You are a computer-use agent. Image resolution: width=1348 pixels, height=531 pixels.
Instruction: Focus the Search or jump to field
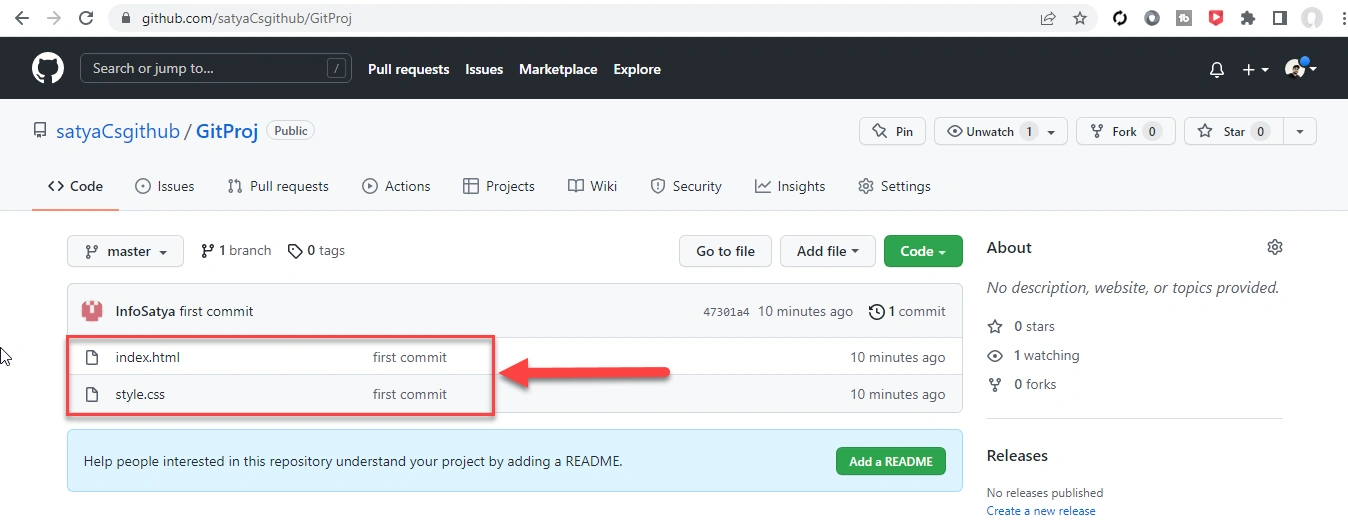[x=215, y=68]
